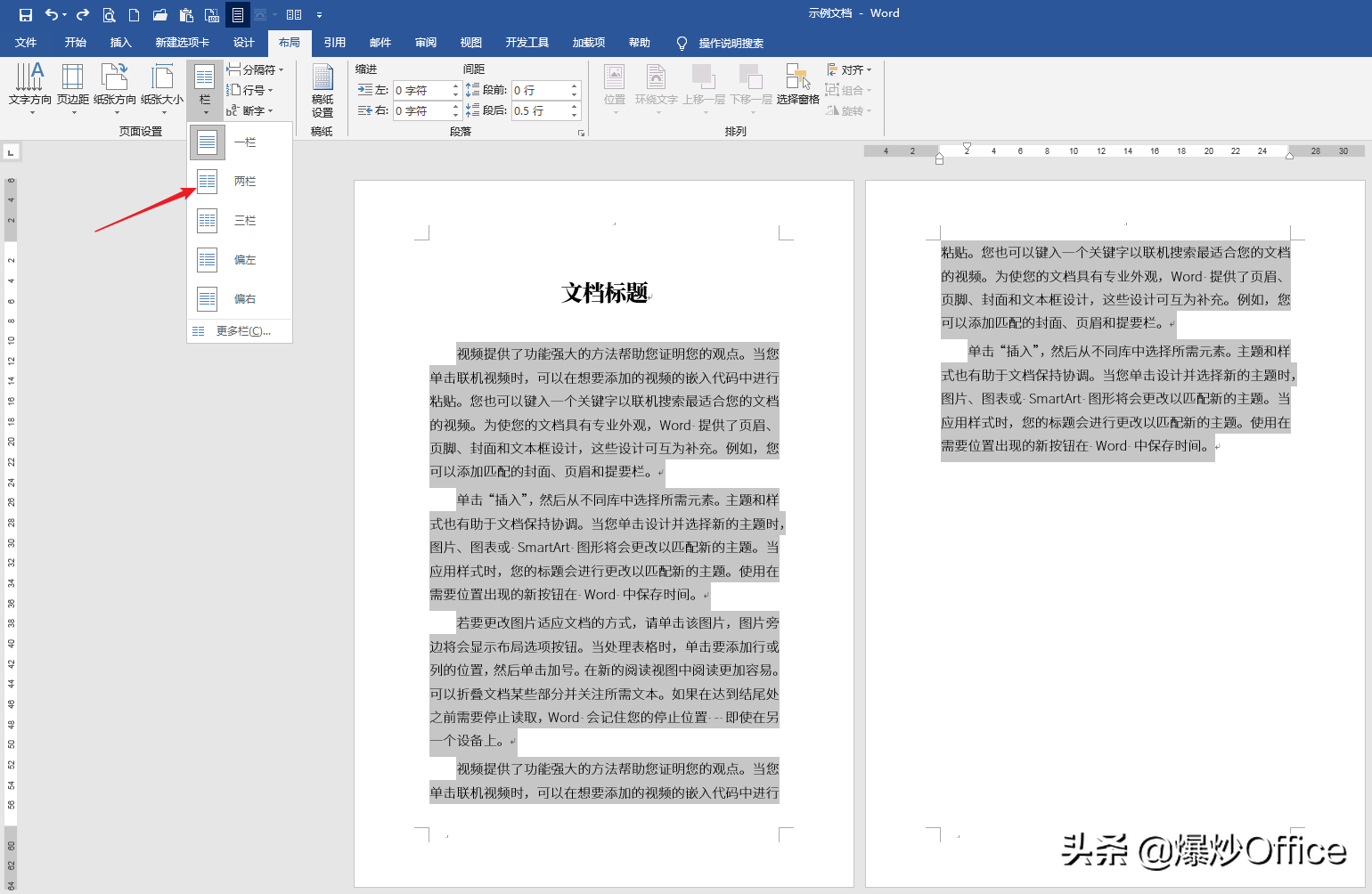The width and height of the screenshot is (1372, 894).
Task: Switch to the 邮件 tab
Action: point(380,43)
